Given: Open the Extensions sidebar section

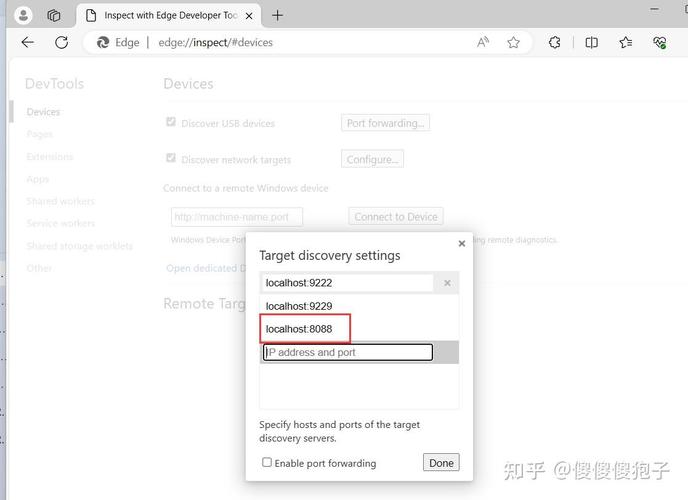Looking at the screenshot, I should click(x=50, y=157).
